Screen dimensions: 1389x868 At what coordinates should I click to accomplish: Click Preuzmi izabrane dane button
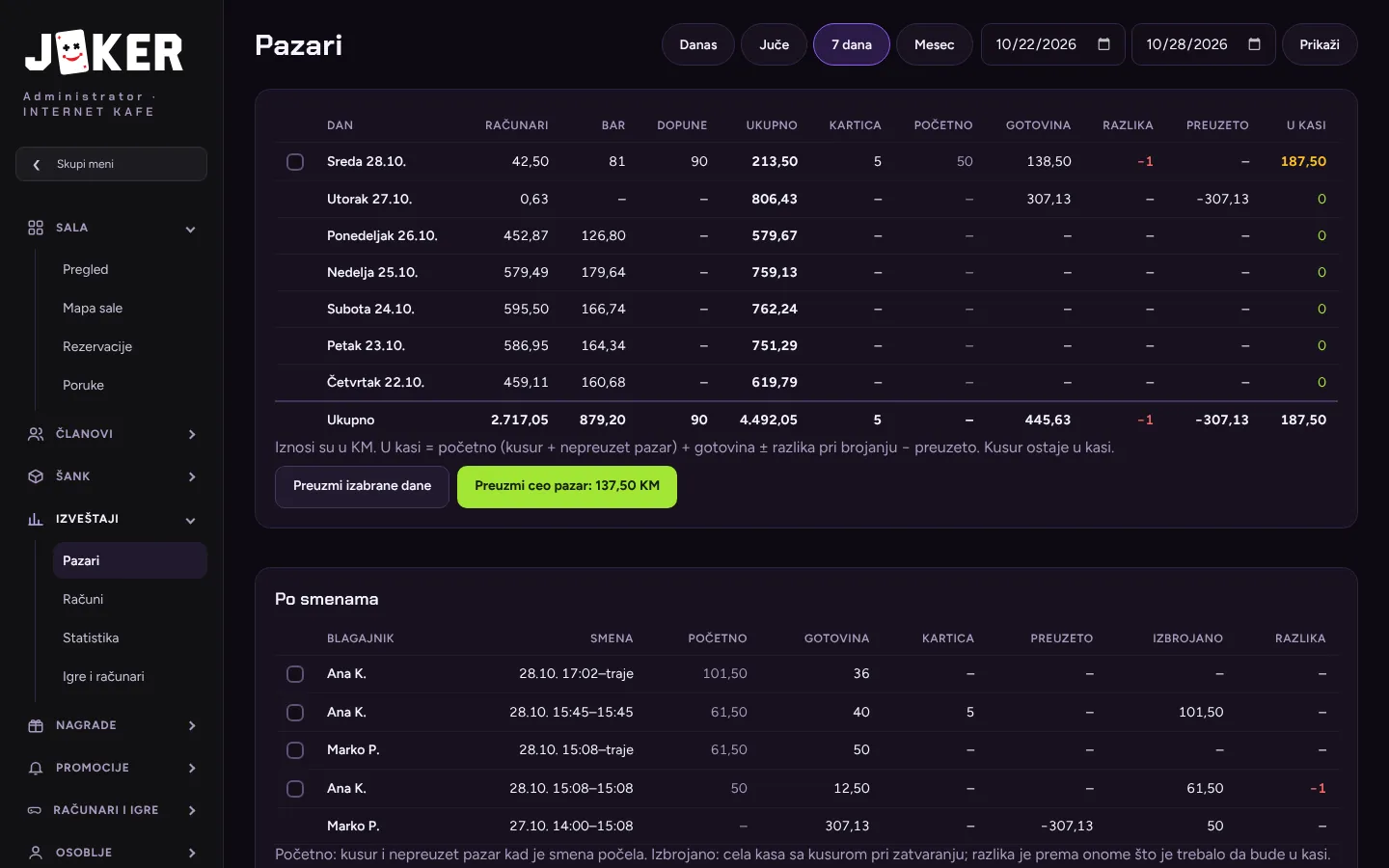[362, 487]
